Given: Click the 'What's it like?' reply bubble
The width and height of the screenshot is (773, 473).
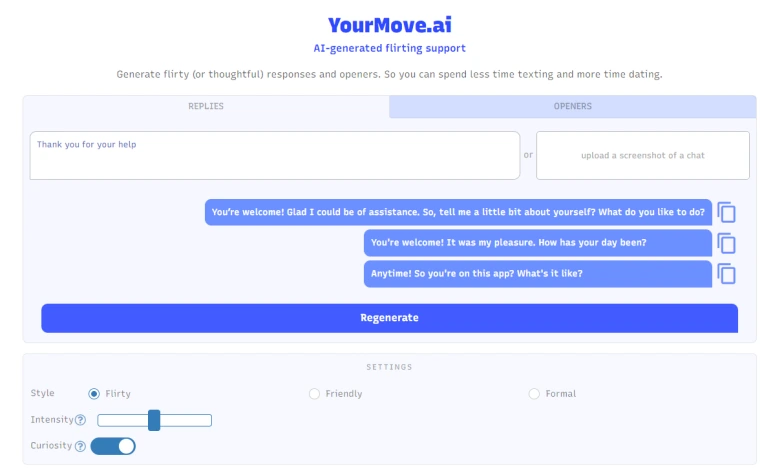Looking at the screenshot, I should 538,274.
